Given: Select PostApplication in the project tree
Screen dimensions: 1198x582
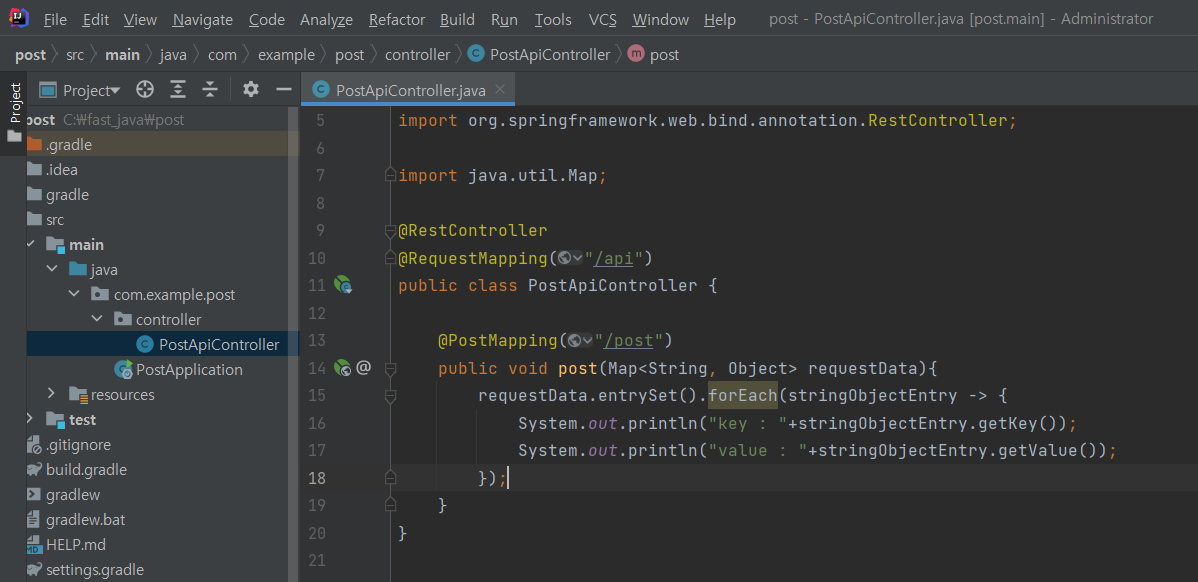Looking at the screenshot, I should tap(189, 369).
